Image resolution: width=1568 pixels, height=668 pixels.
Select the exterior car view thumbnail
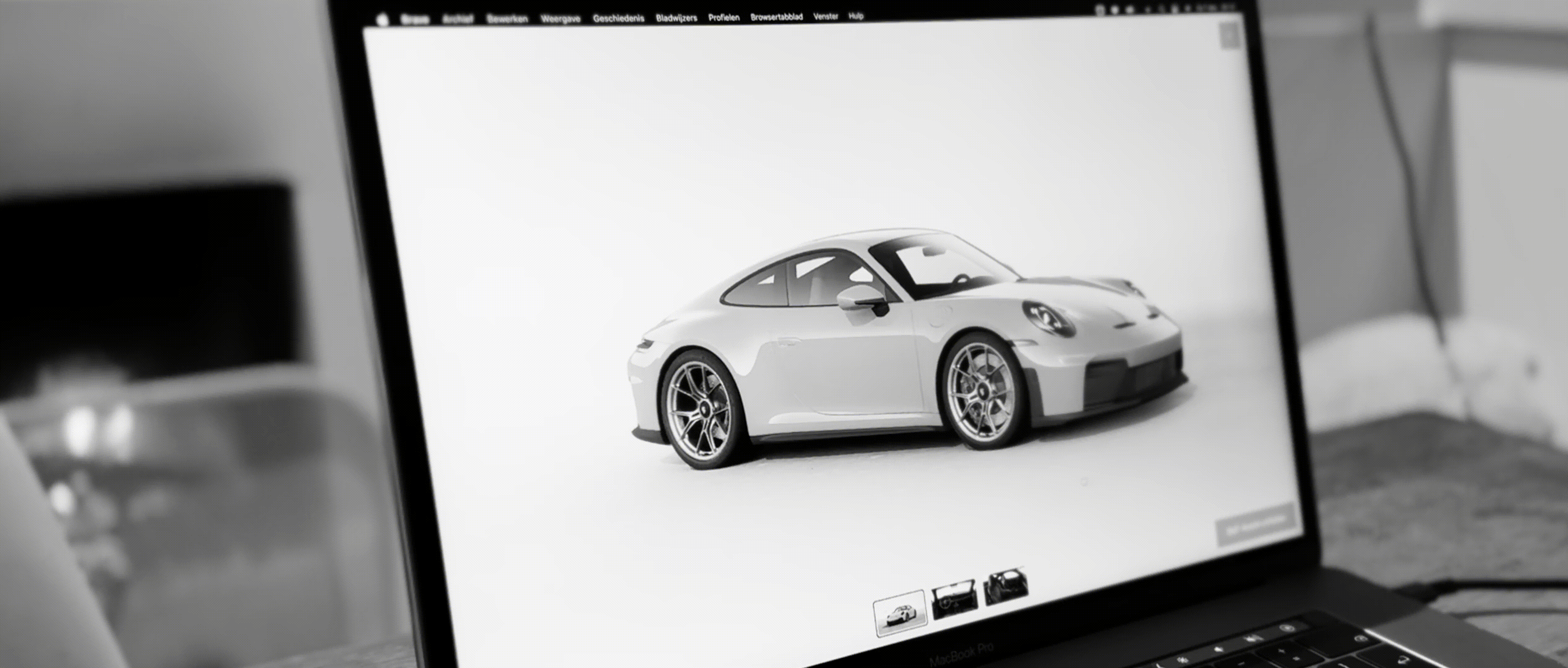pos(900,613)
